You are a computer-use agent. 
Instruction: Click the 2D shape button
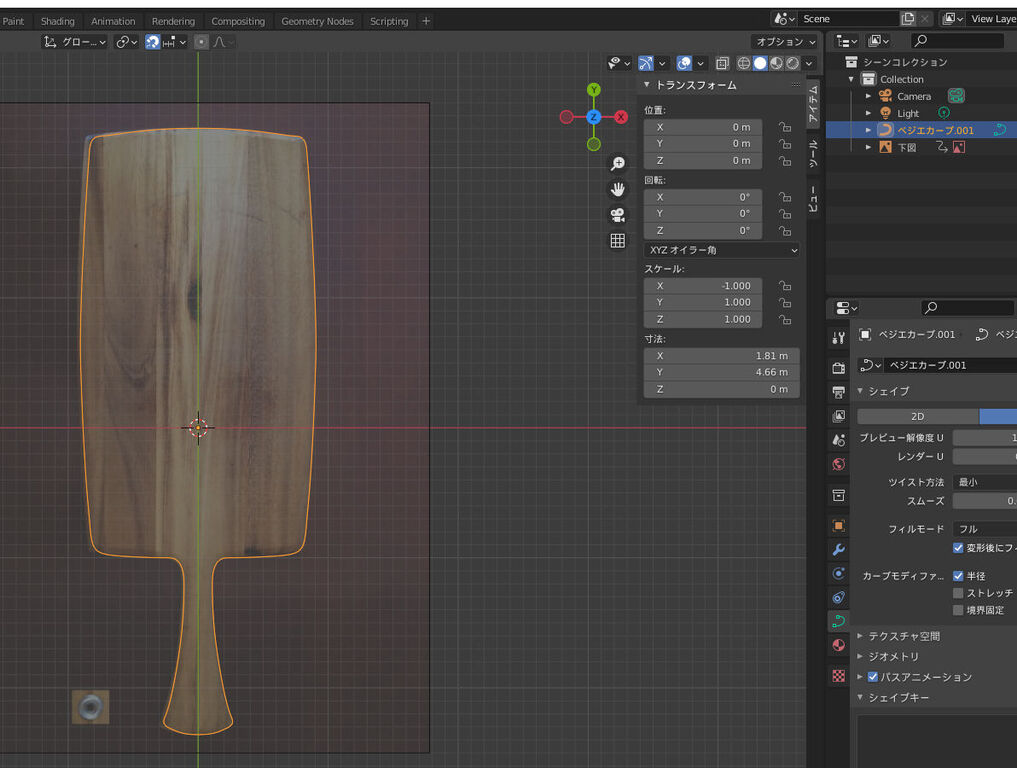click(917, 416)
